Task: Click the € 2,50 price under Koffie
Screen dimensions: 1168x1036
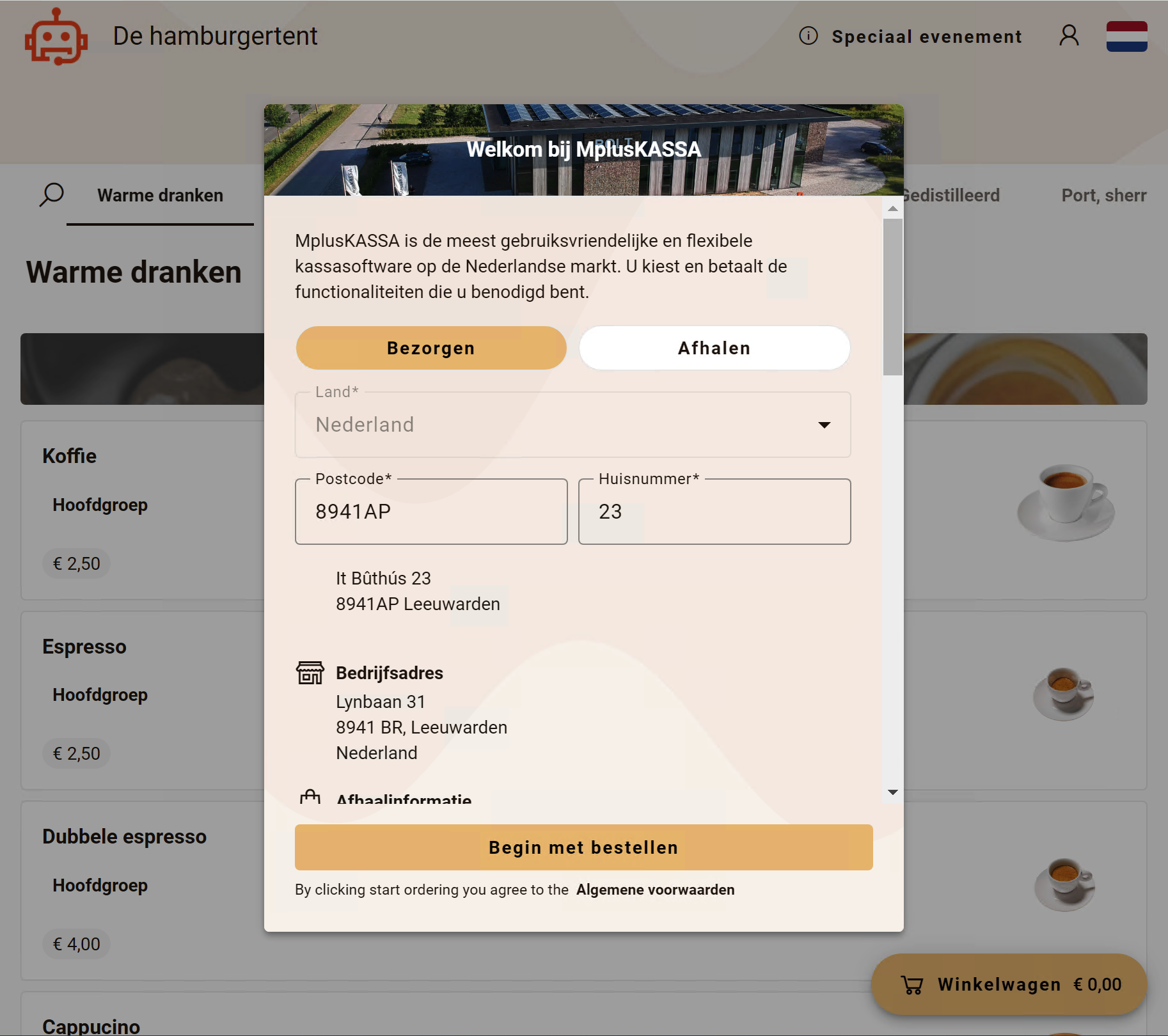Action: (76, 563)
